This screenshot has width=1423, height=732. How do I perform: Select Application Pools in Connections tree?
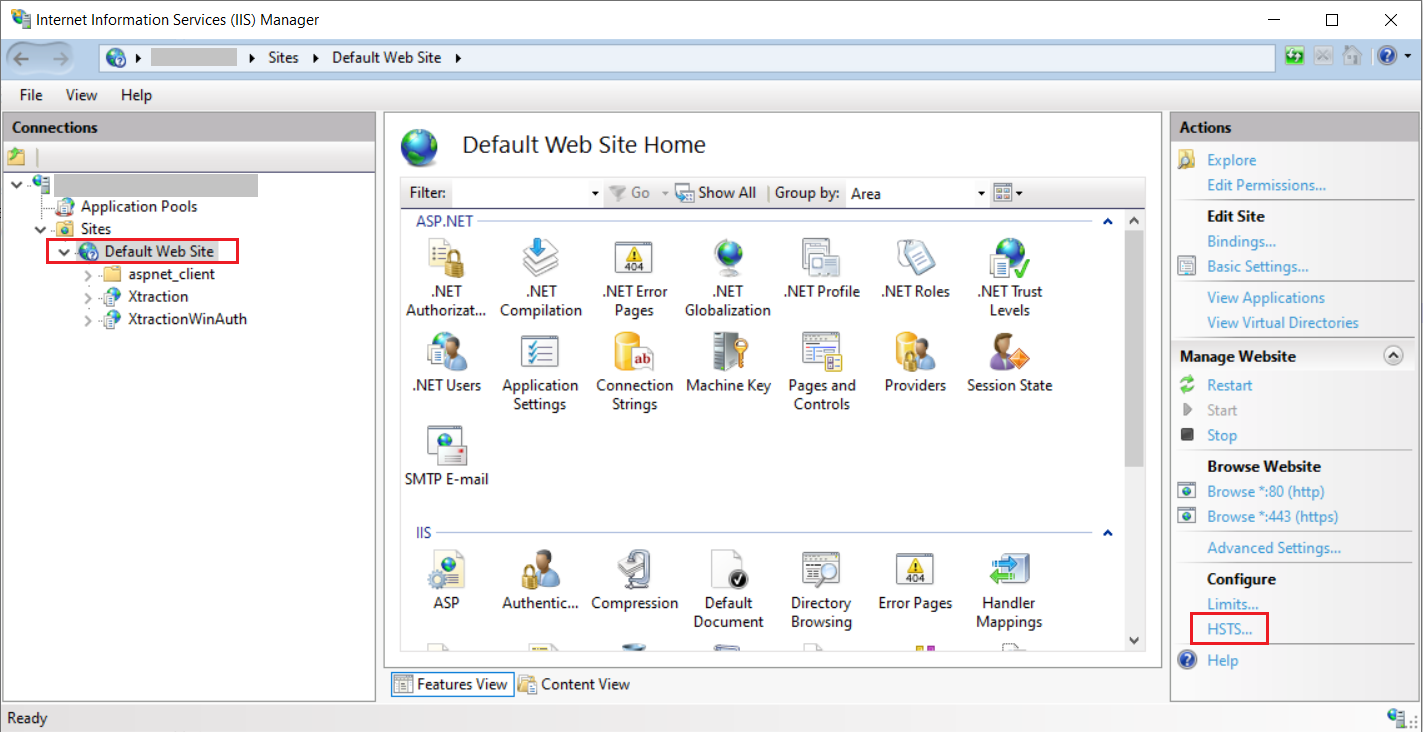138,207
